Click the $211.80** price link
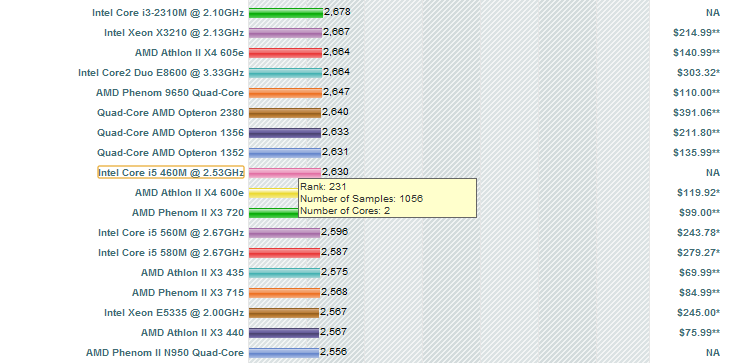This screenshot has width=746, height=363. click(696, 133)
